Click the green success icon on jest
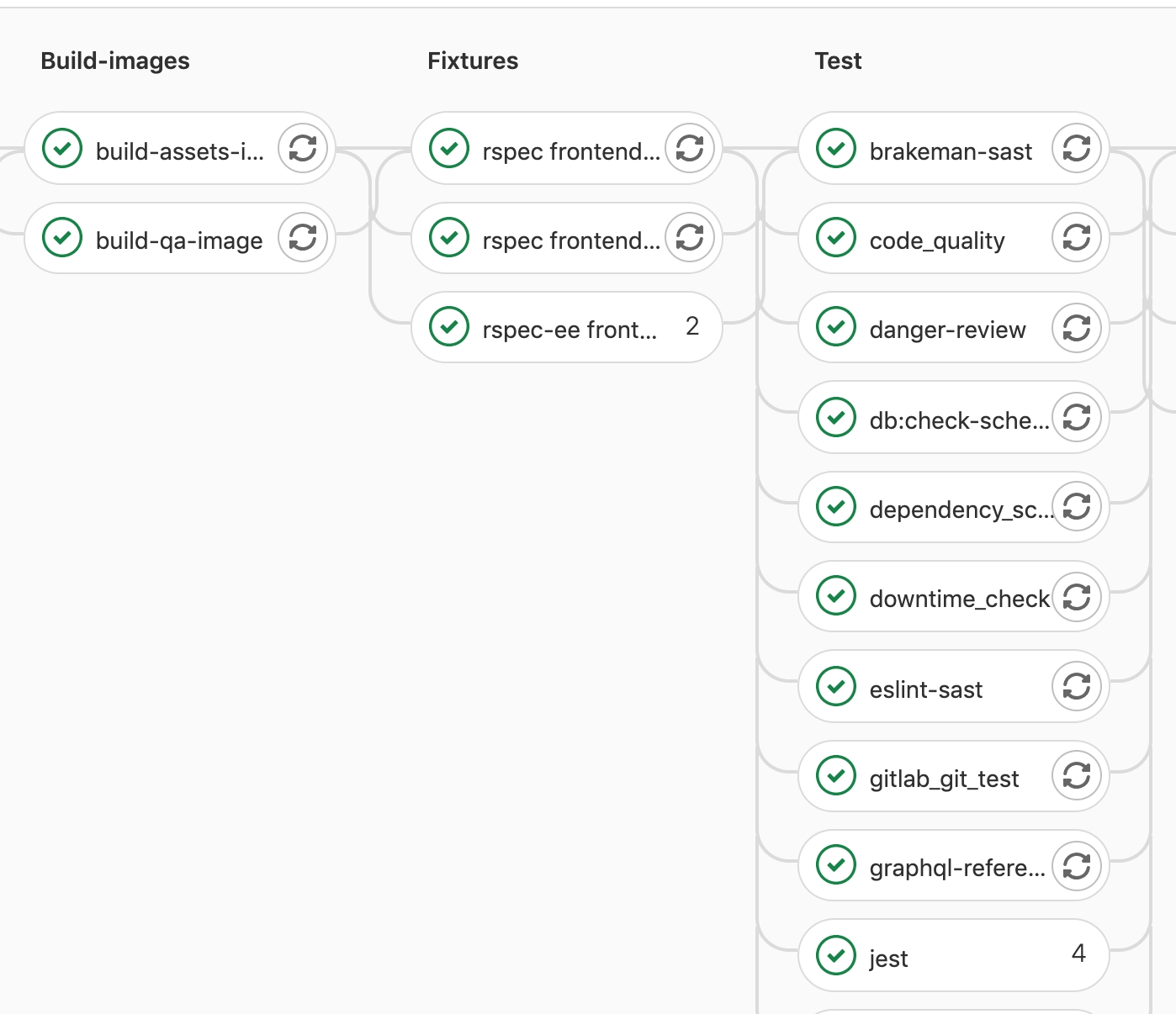 tap(835, 956)
